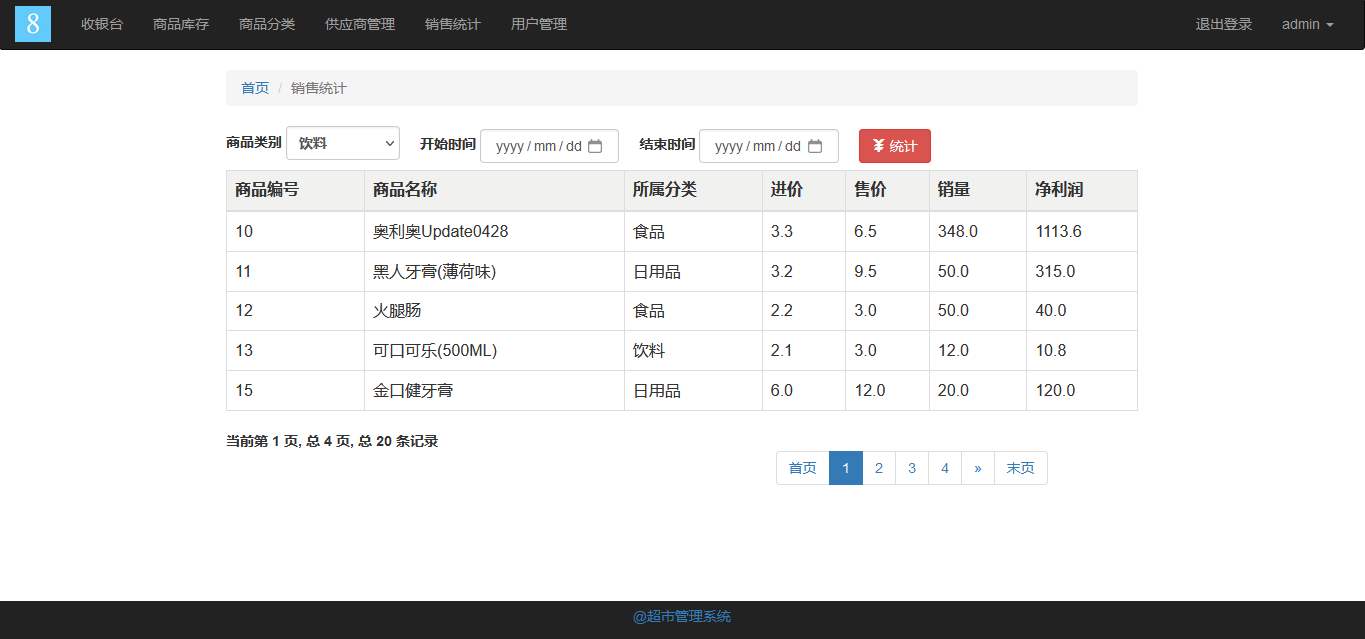Open 用户管理 menu item
This screenshot has width=1365, height=639.
point(539,24)
